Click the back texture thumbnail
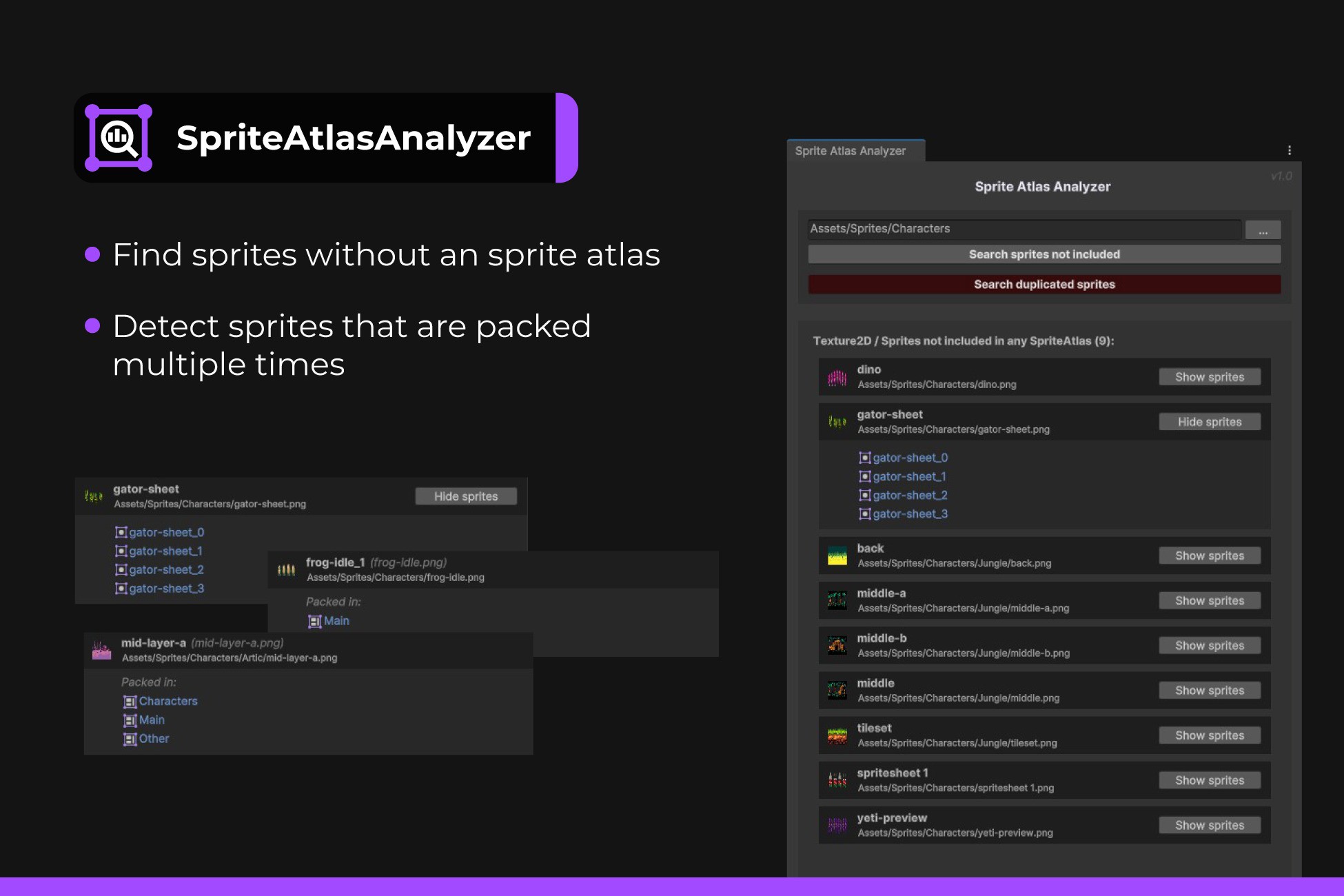Viewport: 1344px width, 896px height. tap(837, 555)
